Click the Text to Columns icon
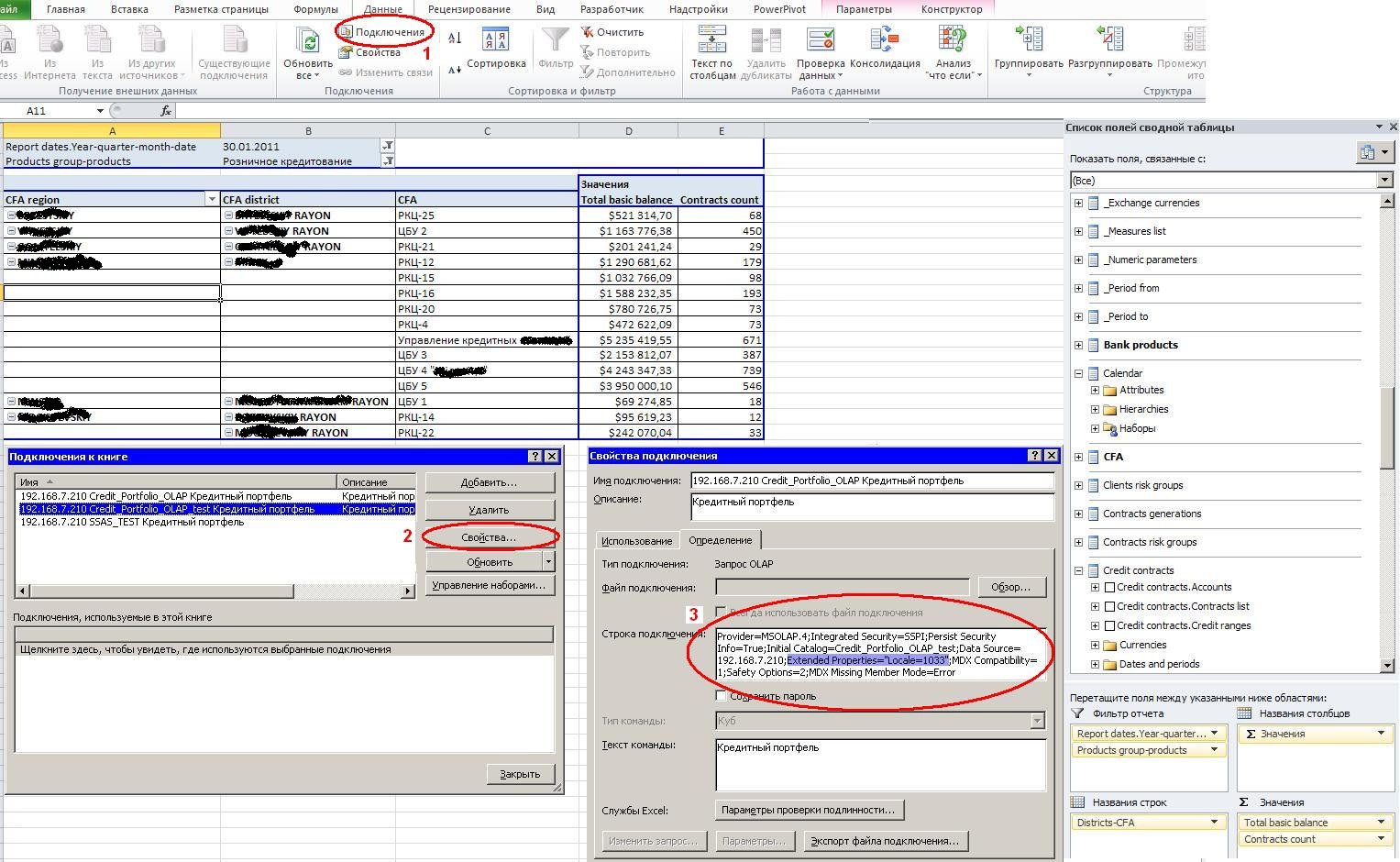The image size is (1400, 862). (x=712, y=40)
